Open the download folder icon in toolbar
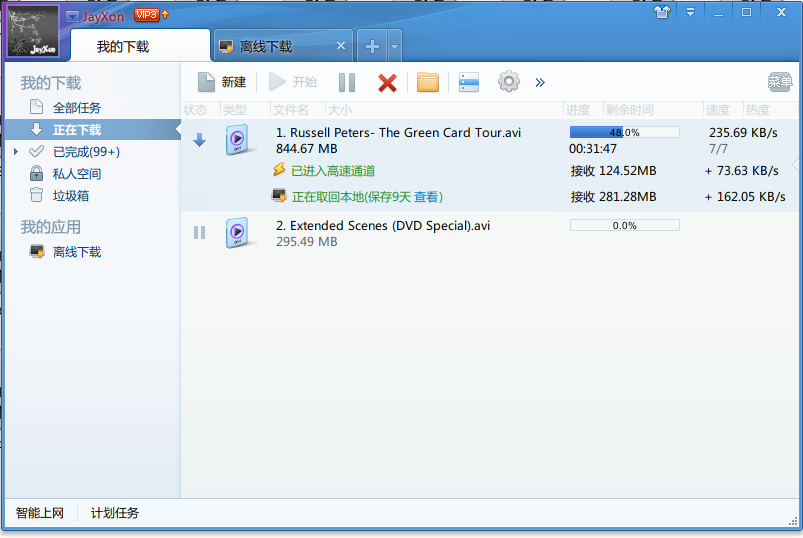Screen dimensions: 803x538 pos(428,82)
